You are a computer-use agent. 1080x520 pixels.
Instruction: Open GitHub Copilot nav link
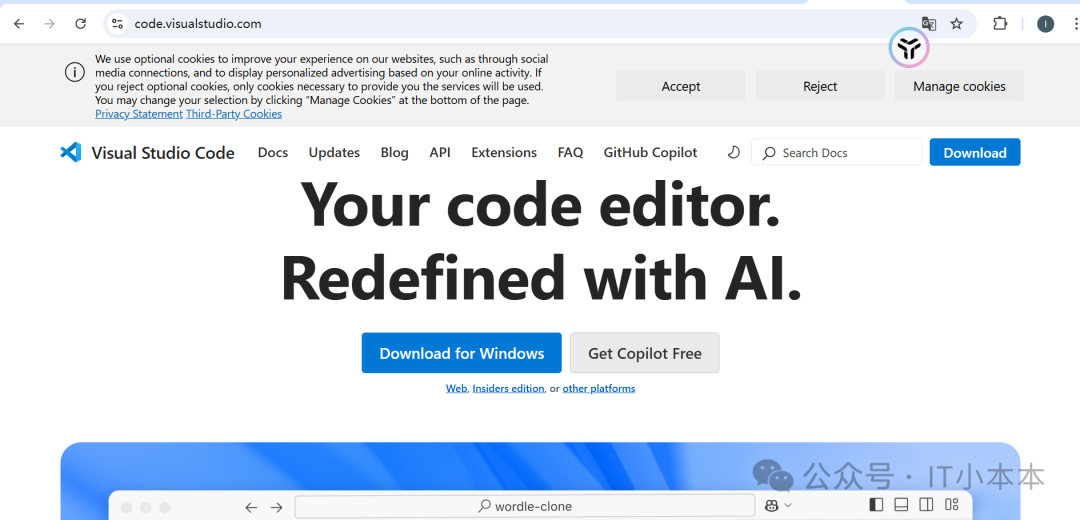[650, 152]
